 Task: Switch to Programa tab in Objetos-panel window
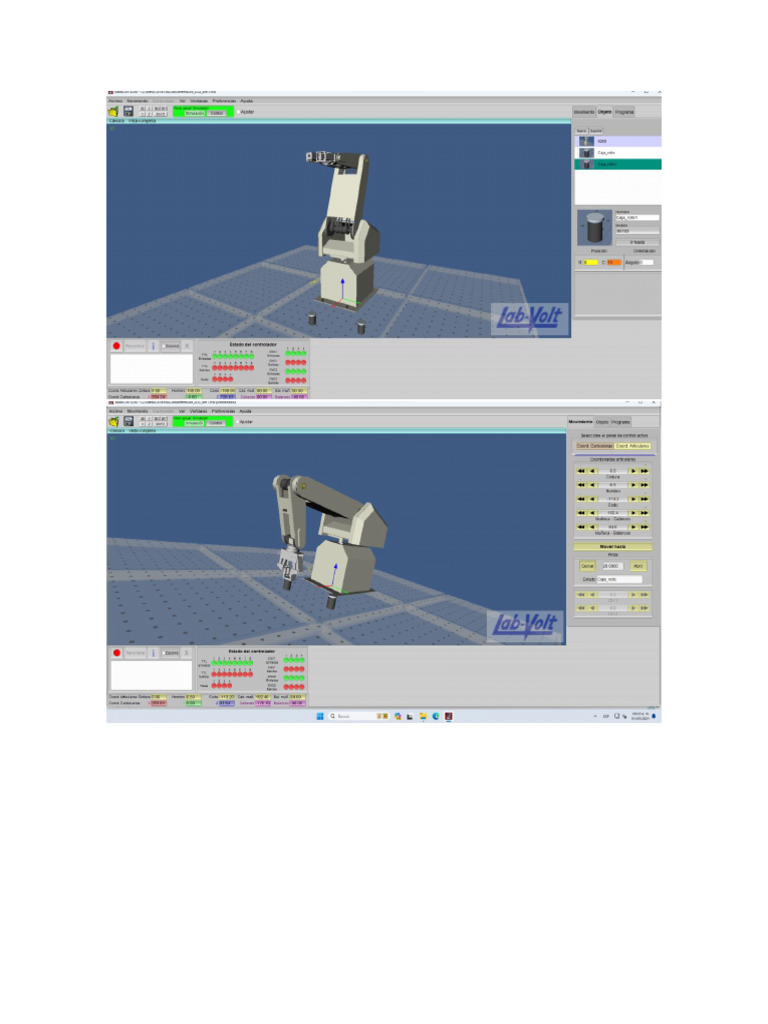[x=624, y=112]
